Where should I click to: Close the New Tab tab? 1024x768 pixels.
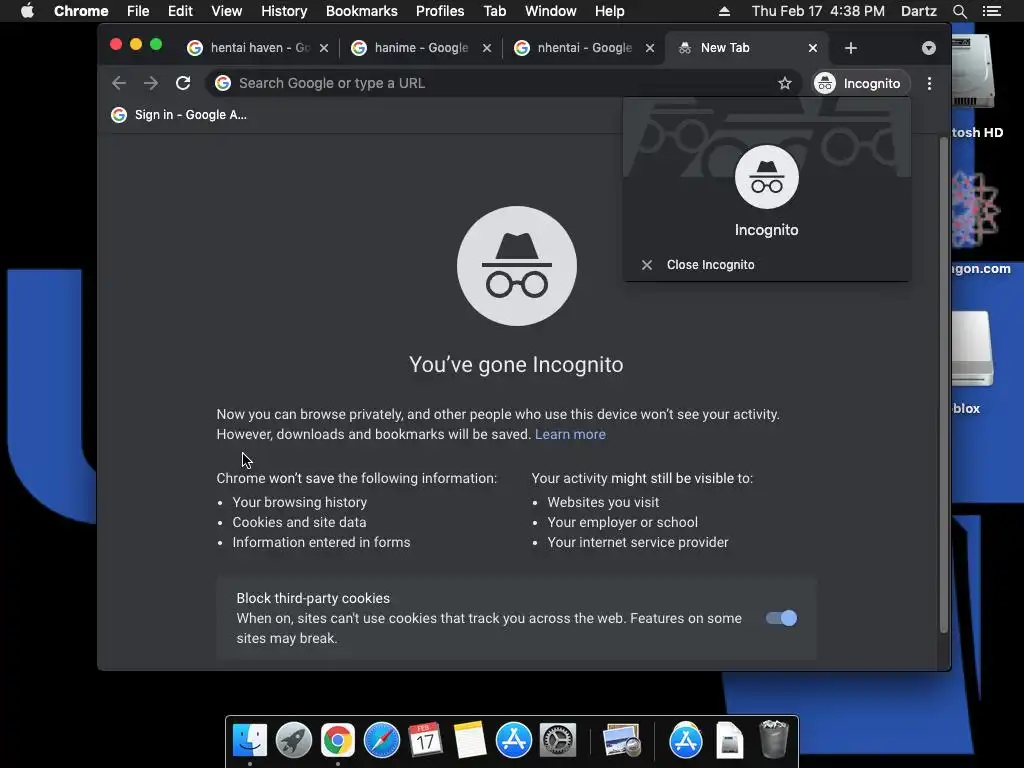point(812,48)
